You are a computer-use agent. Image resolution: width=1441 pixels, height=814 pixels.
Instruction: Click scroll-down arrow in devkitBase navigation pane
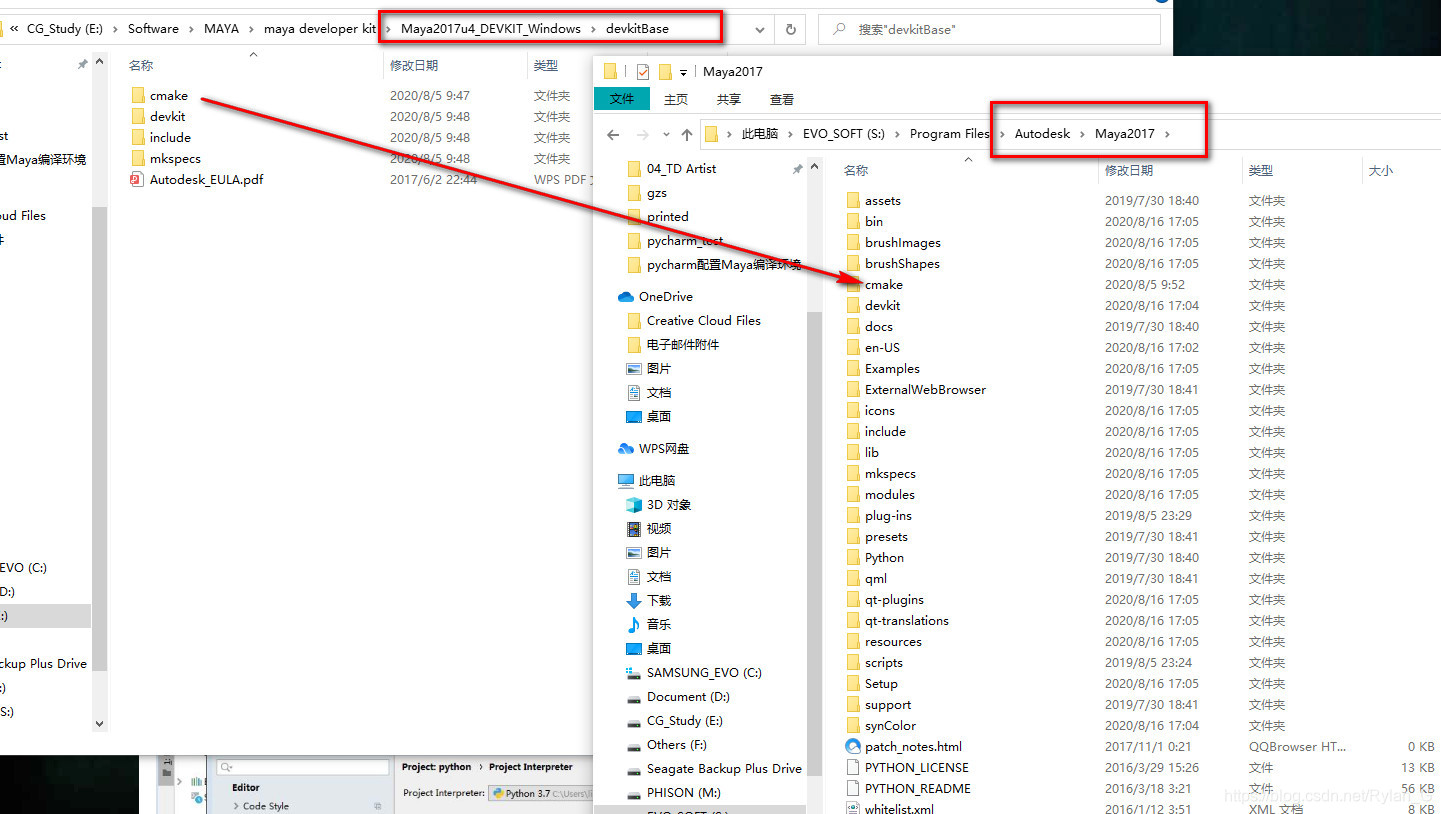99,723
